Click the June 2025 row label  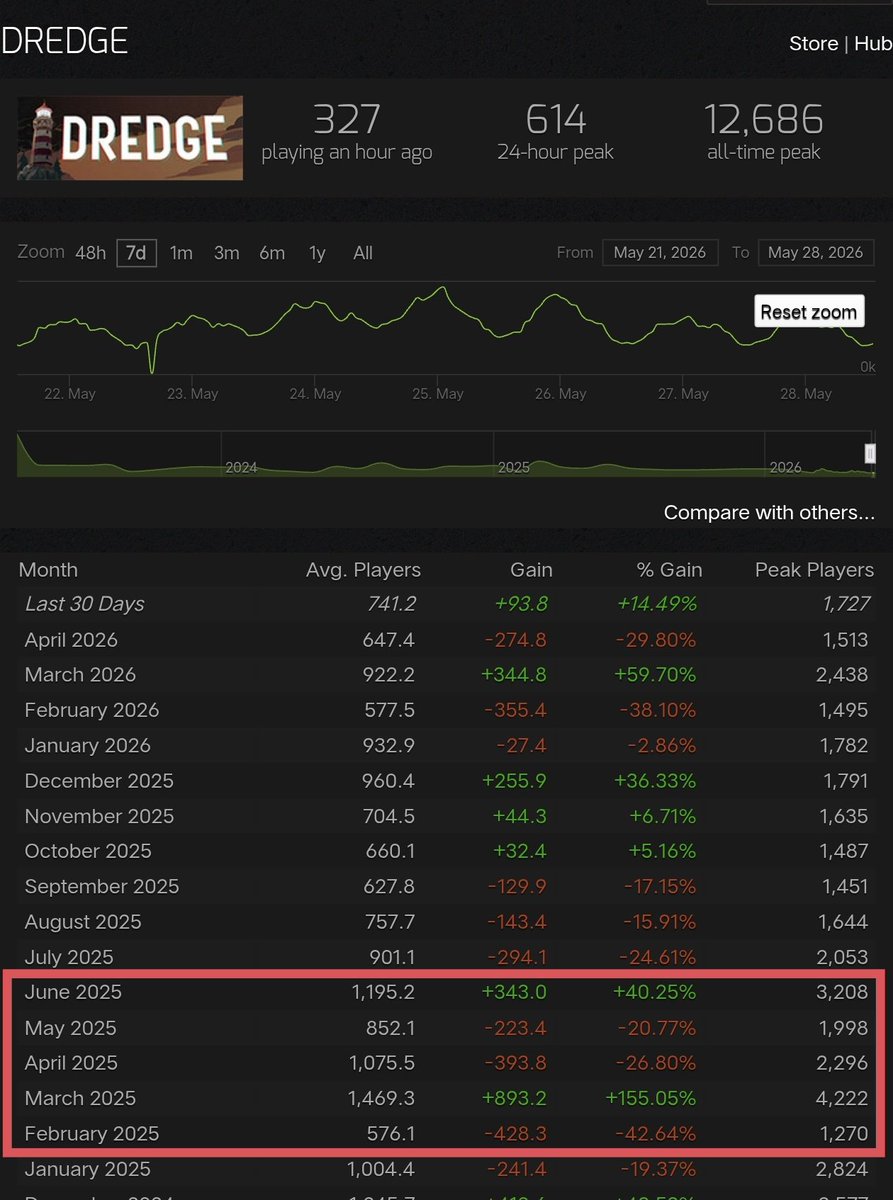73,992
